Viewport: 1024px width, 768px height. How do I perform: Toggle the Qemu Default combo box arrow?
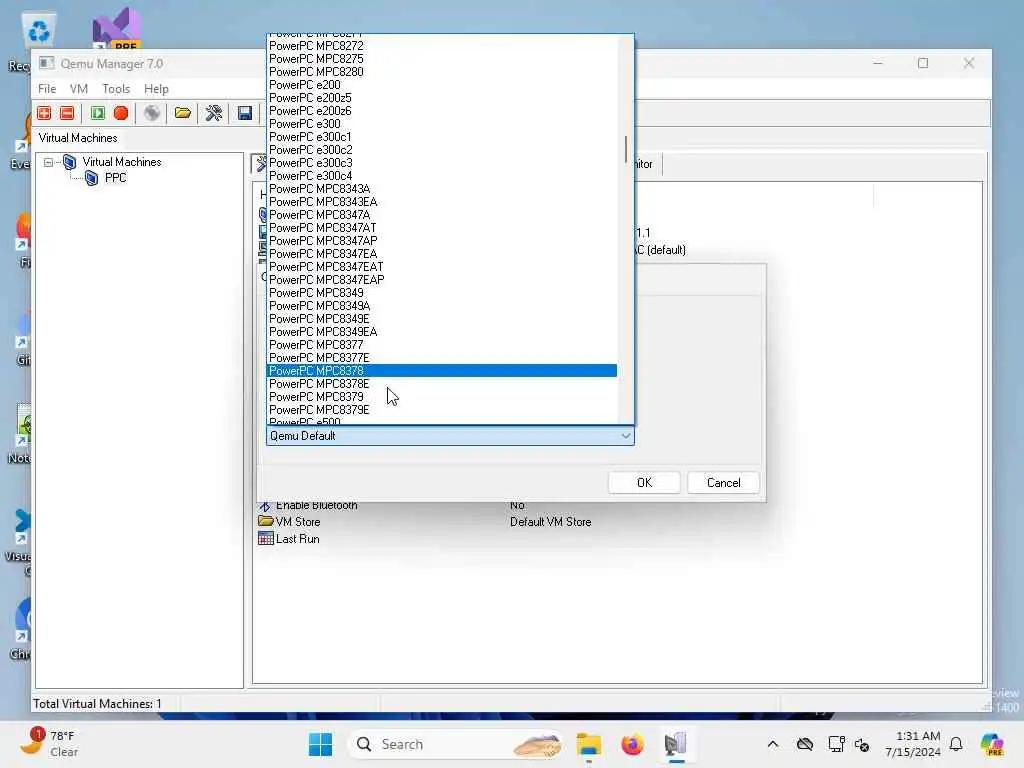626,436
